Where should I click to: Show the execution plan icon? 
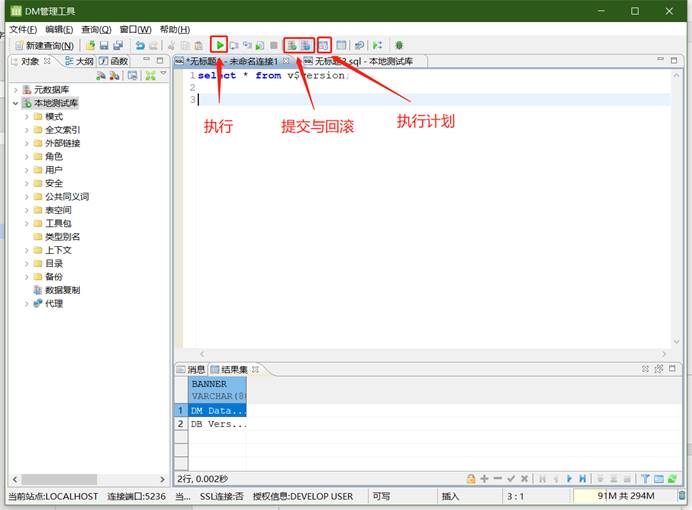tap(324, 45)
